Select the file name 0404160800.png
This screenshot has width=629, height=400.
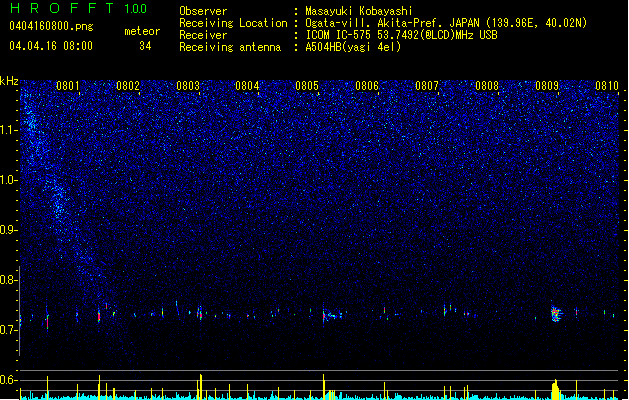tap(51, 26)
